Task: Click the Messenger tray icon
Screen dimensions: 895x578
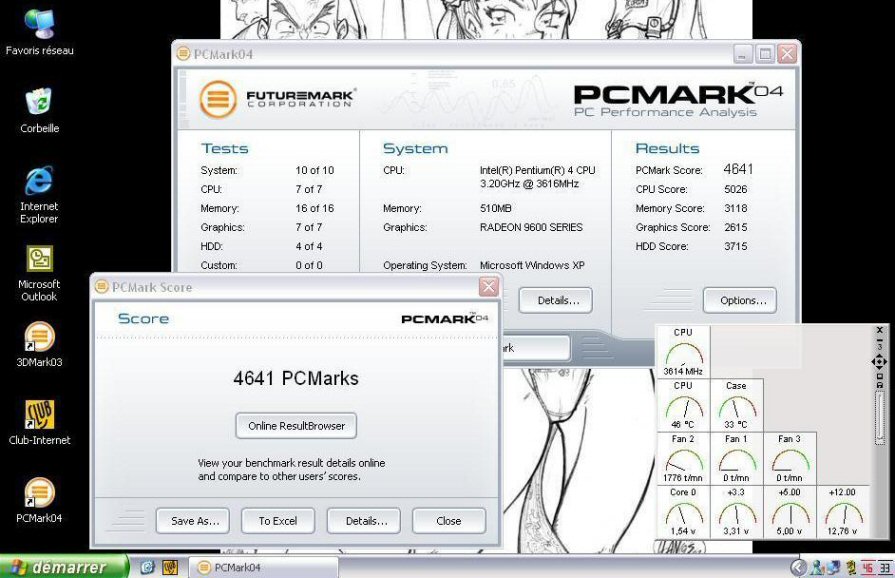Action: tap(817, 567)
